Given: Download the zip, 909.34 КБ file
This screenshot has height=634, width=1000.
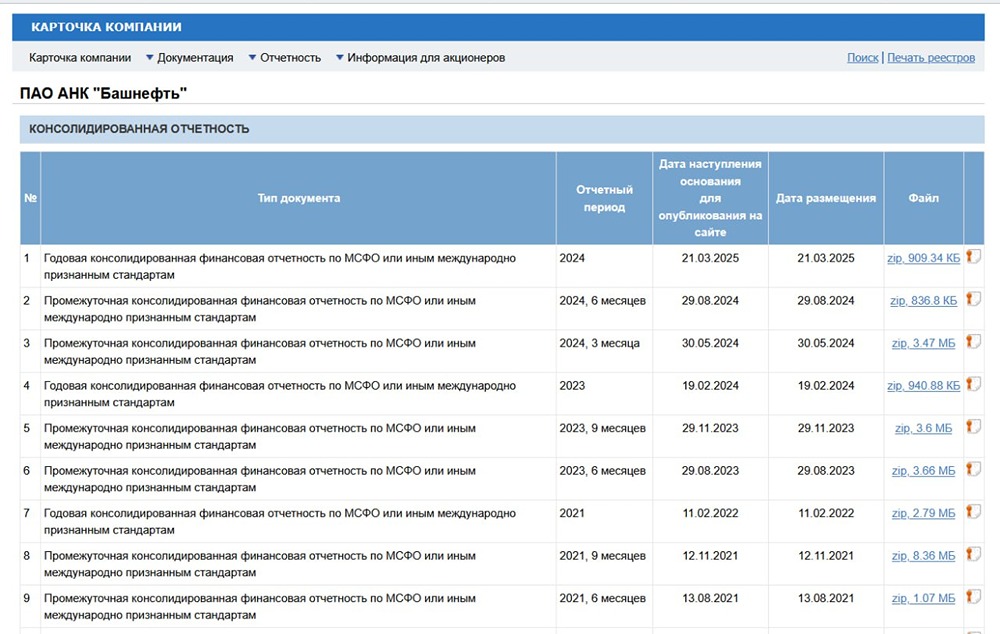Looking at the screenshot, I should (923, 258).
